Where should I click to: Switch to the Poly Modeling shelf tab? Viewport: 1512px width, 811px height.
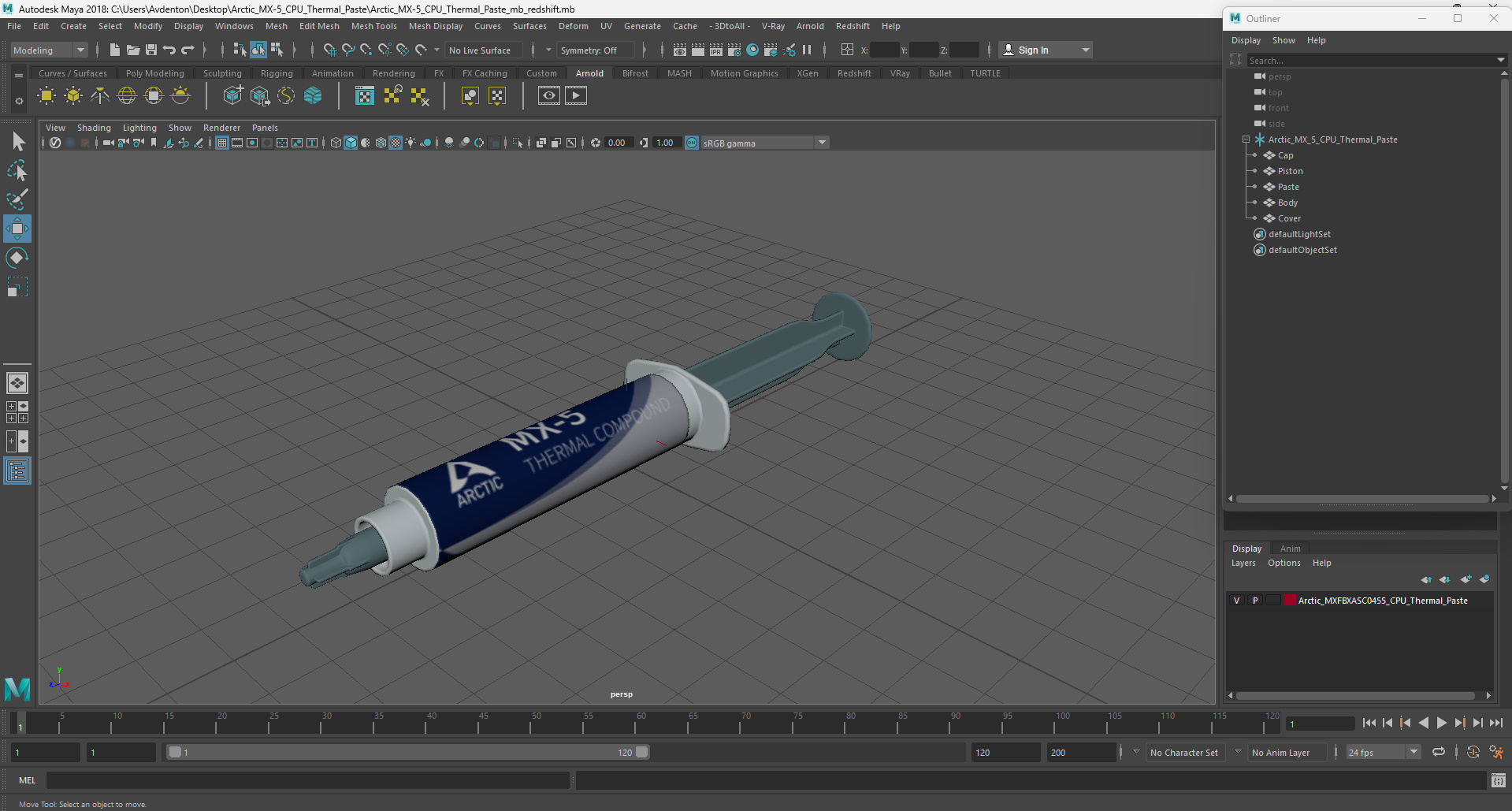(x=154, y=73)
